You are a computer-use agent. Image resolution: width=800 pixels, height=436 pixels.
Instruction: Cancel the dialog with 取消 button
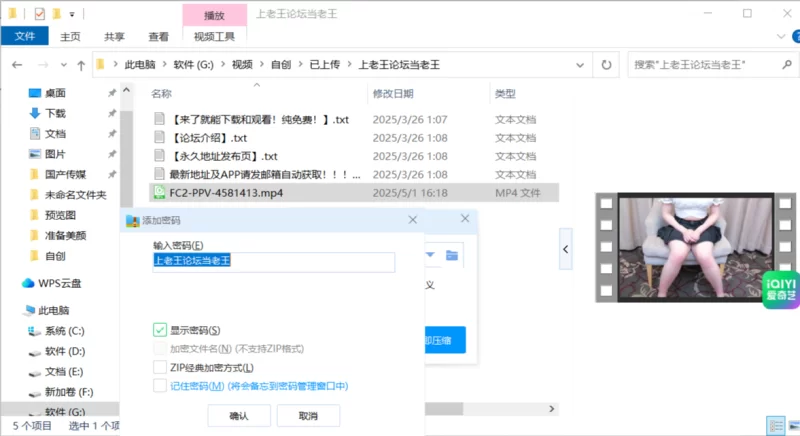(308, 416)
